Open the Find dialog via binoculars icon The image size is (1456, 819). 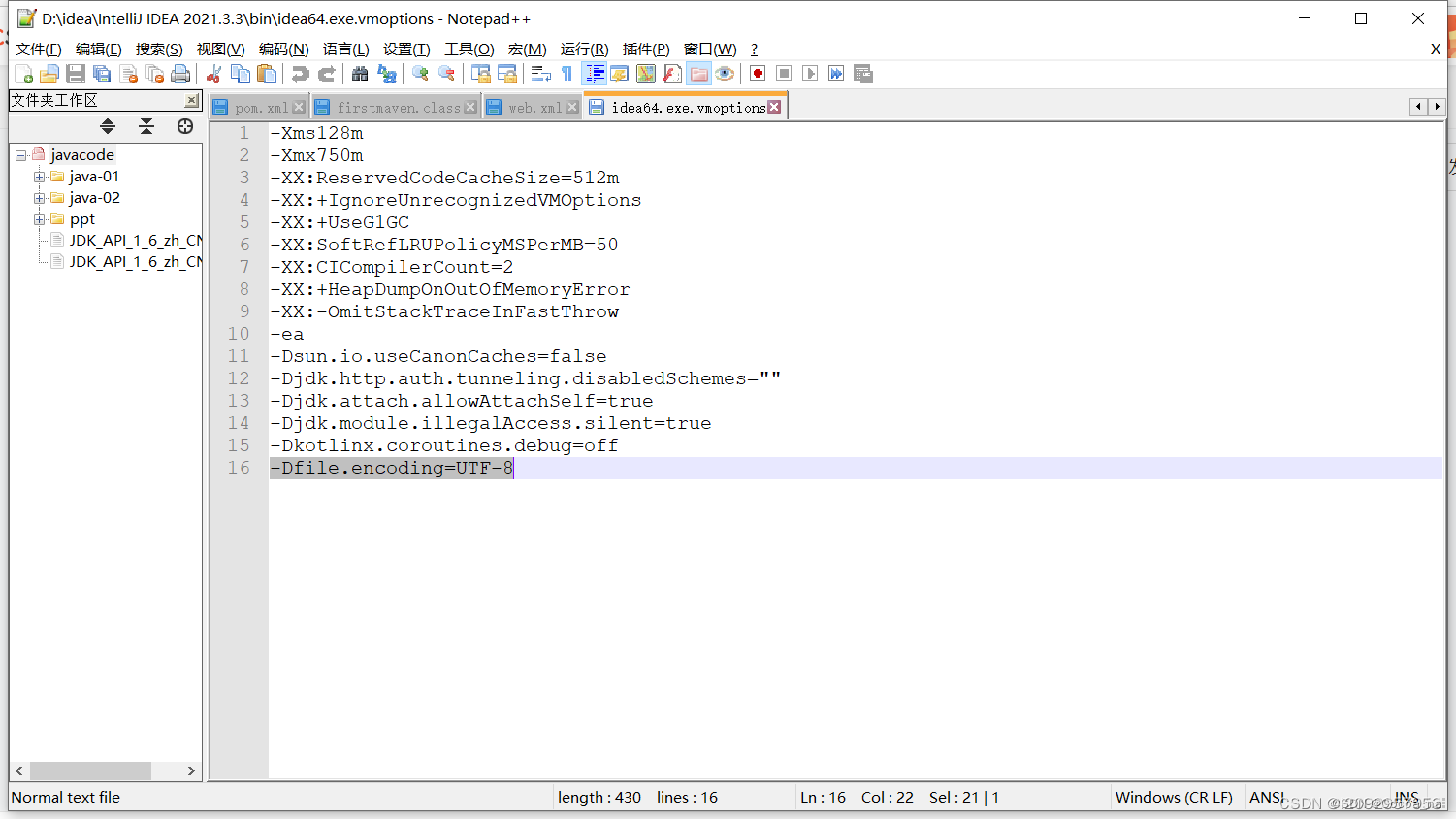click(361, 73)
